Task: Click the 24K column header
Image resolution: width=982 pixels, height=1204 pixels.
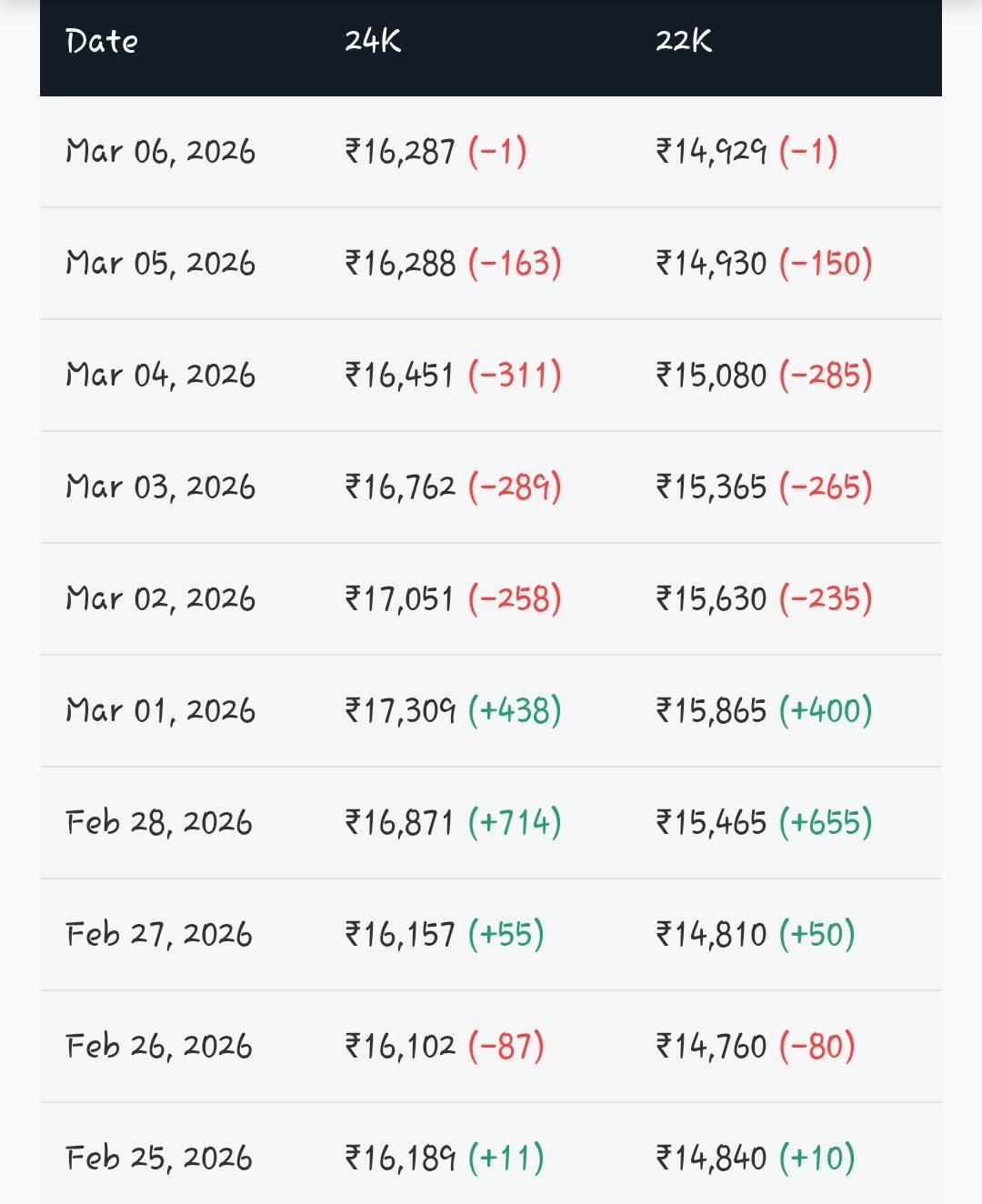Action: coord(373,42)
